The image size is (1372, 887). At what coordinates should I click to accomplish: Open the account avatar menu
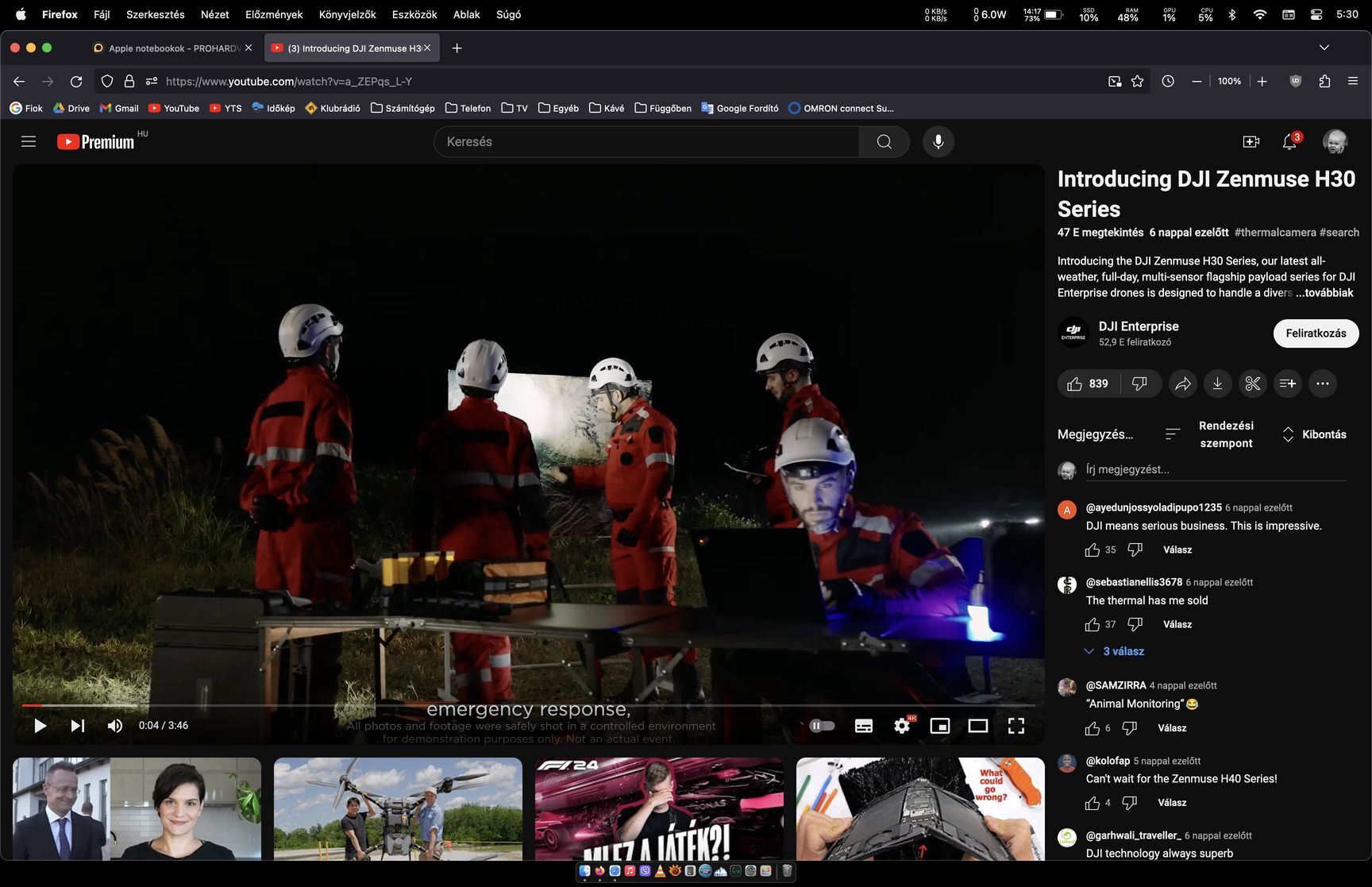[x=1335, y=141]
